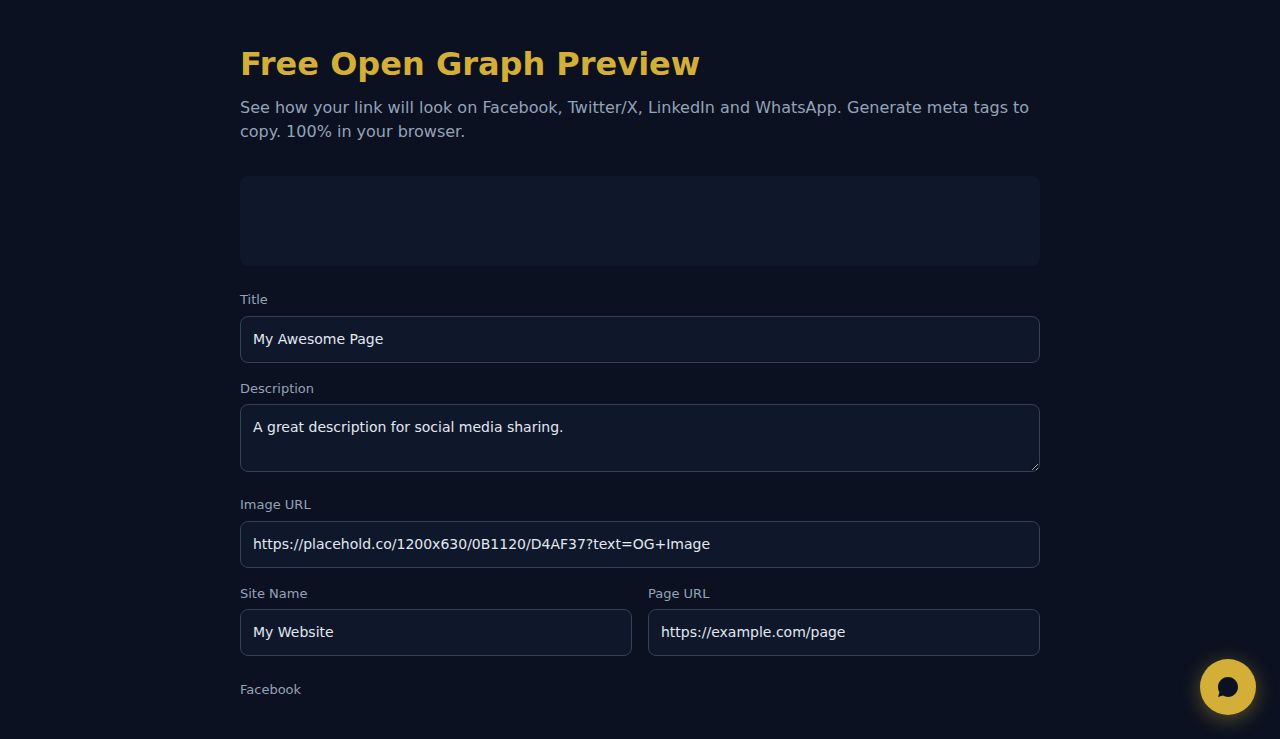Click the 'Facebook' section label
The height and width of the screenshot is (739, 1280).
tap(270, 689)
